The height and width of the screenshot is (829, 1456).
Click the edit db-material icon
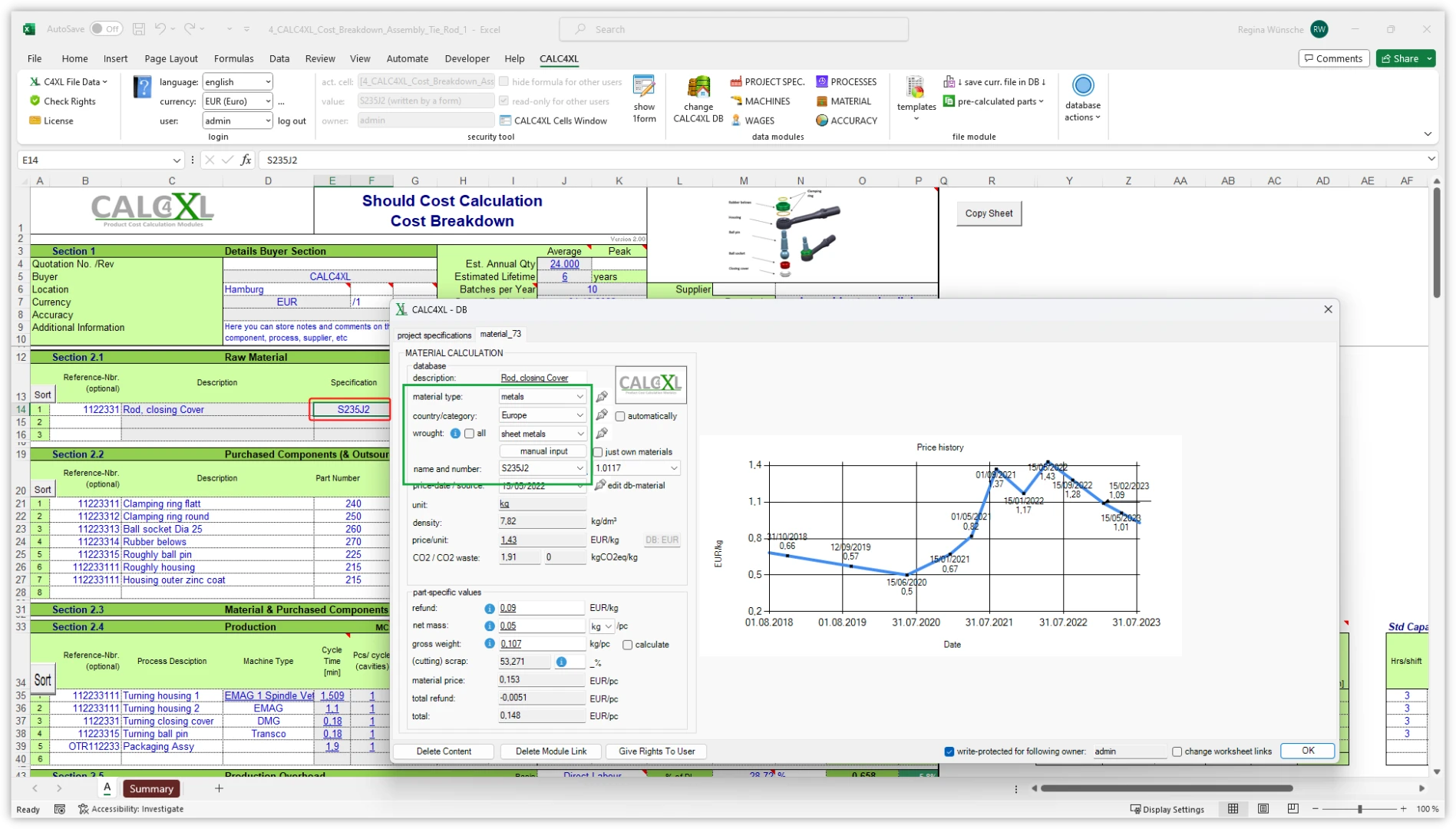[600, 485]
